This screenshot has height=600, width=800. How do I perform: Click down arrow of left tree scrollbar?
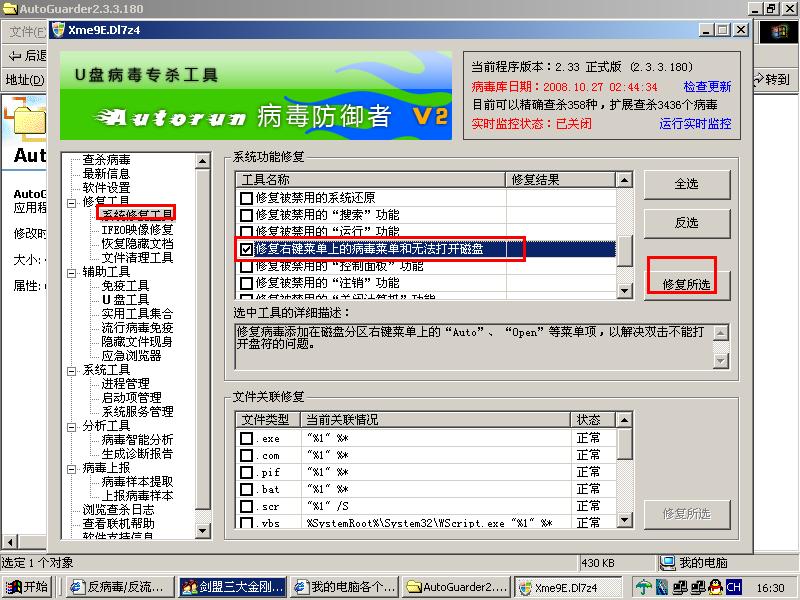click(203, 531)
